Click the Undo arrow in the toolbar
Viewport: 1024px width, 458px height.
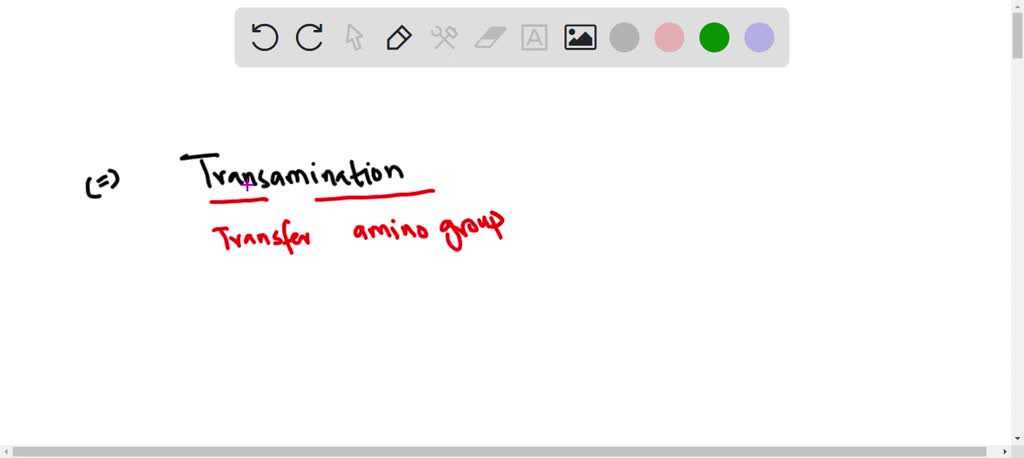(x=264, y=38)
